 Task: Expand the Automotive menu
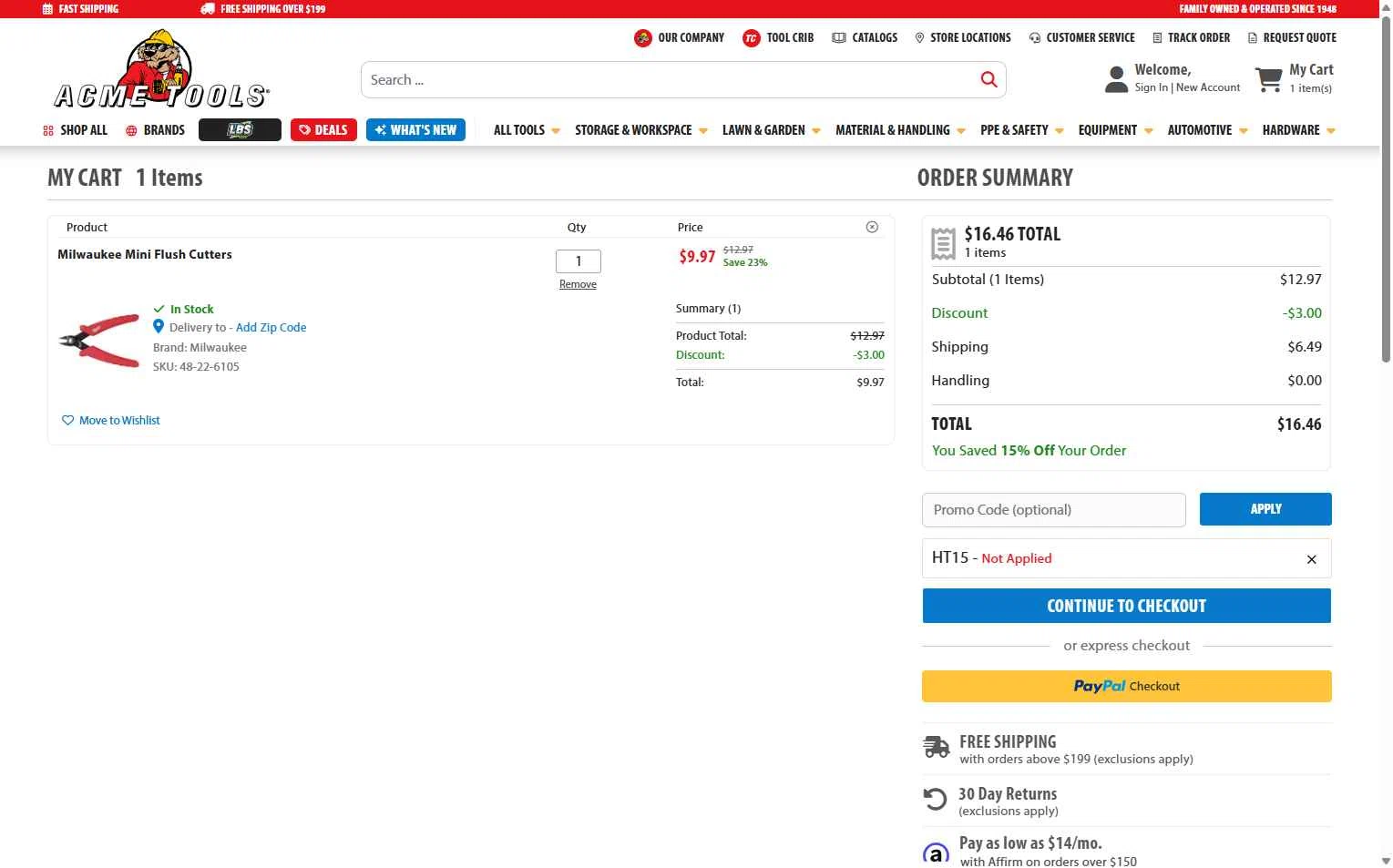click(x=1208, y=130)
